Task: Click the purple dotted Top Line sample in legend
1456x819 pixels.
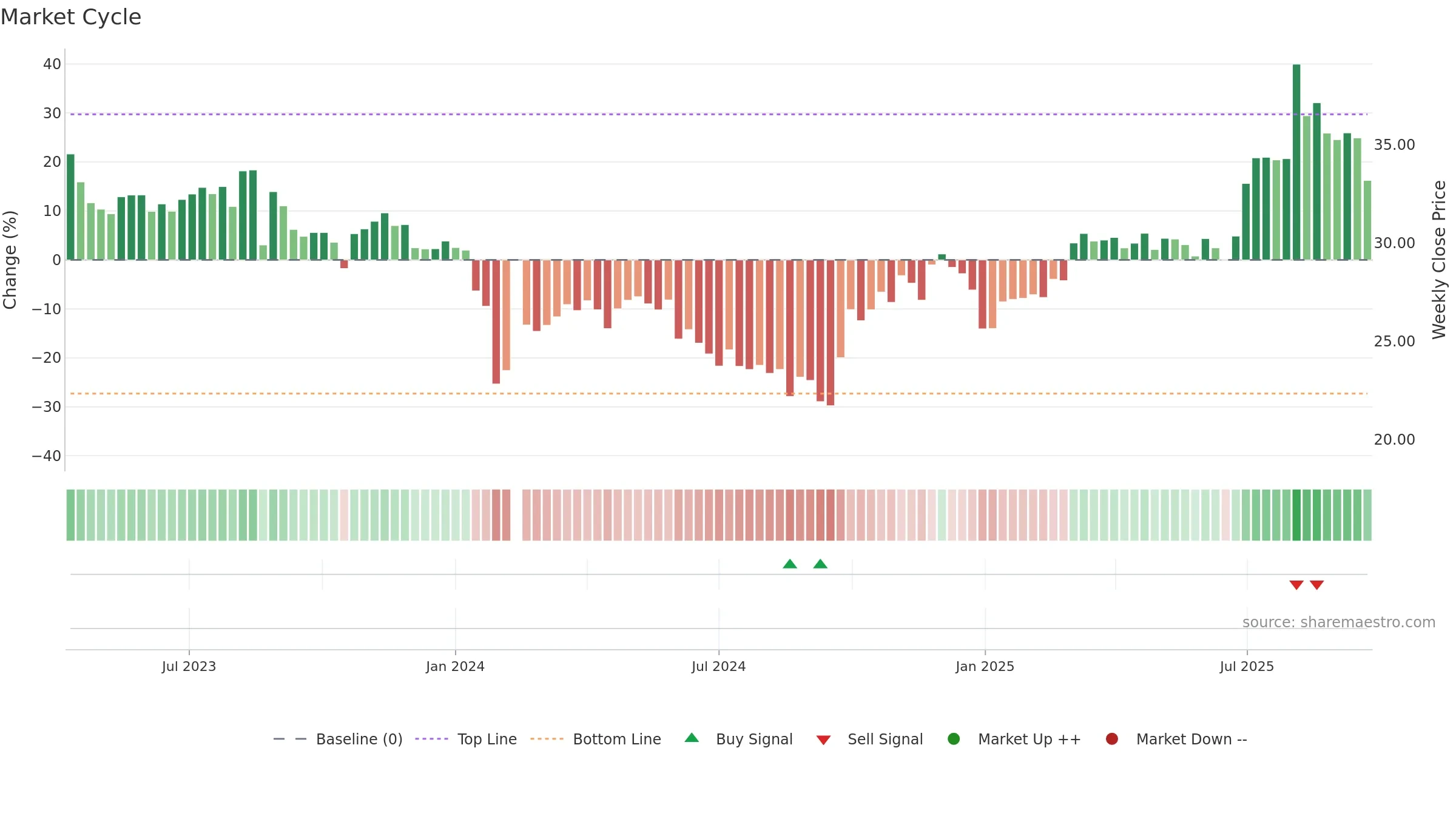Action: 431,739
